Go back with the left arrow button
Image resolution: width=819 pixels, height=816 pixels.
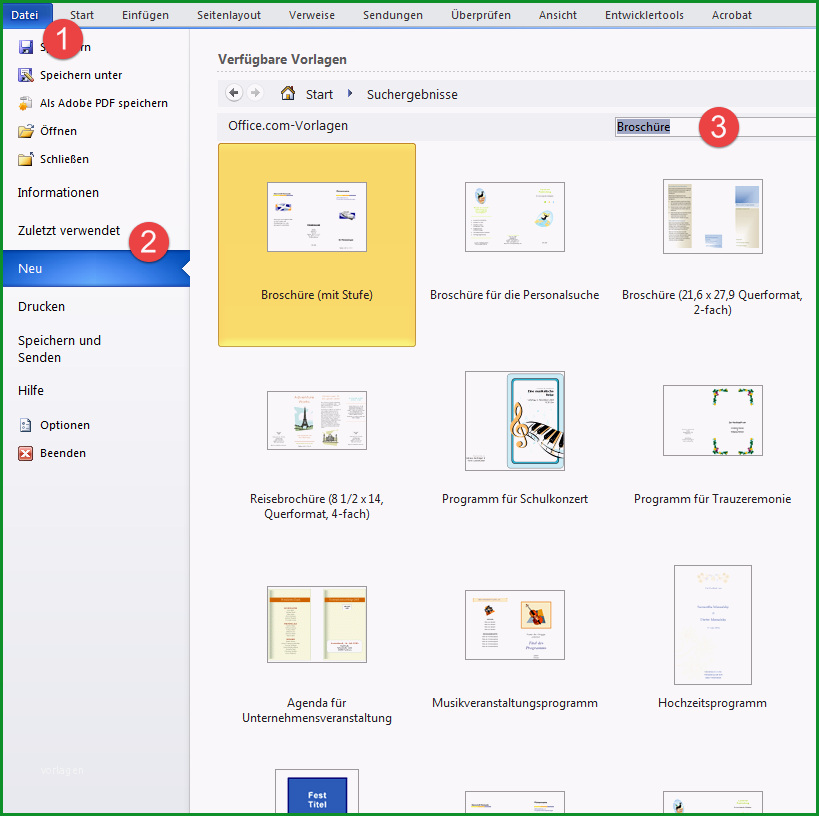(233, 94)
